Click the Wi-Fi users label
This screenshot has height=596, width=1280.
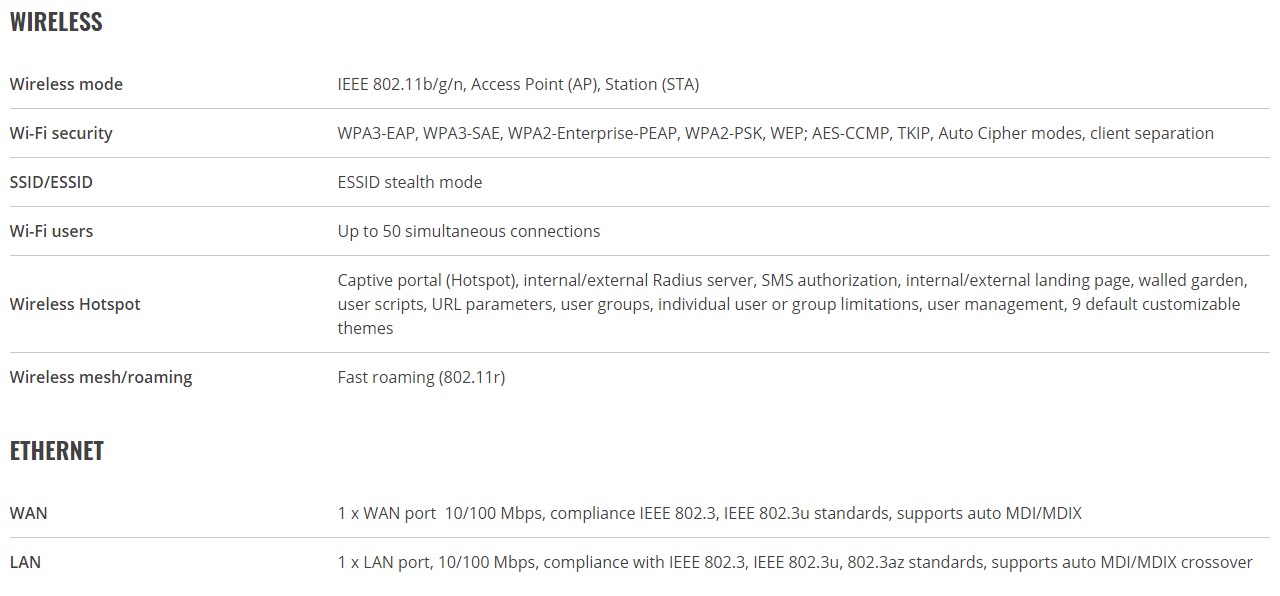(51, 231)
